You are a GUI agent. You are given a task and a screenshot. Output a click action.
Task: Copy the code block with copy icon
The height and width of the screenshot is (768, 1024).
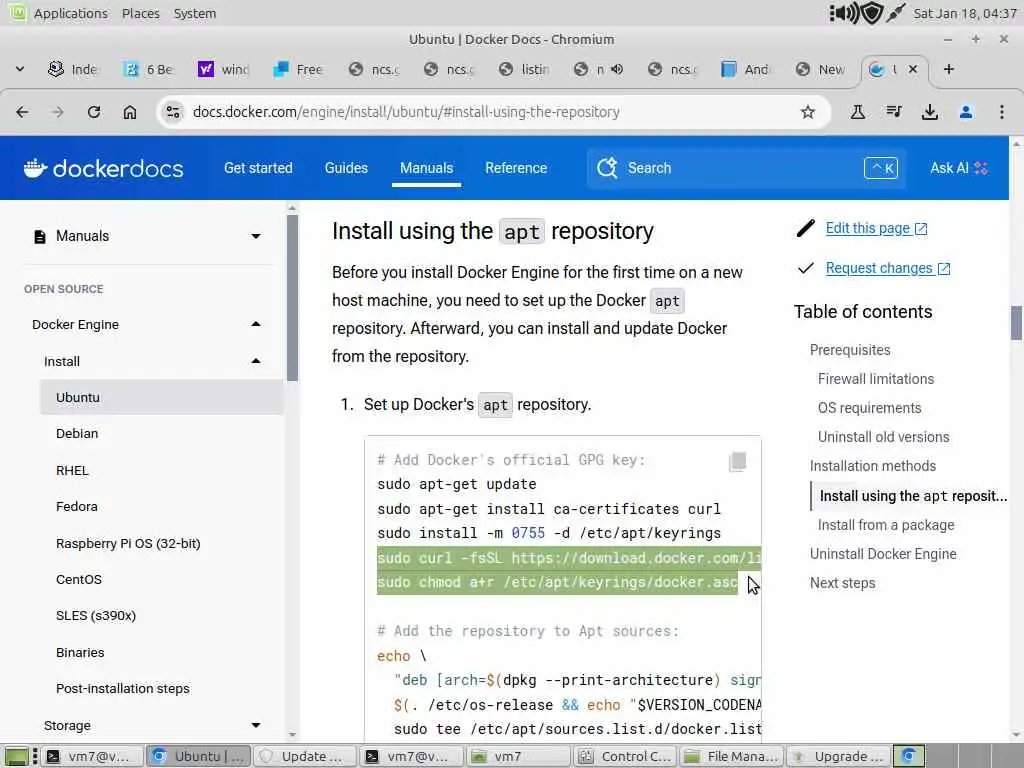738,462
